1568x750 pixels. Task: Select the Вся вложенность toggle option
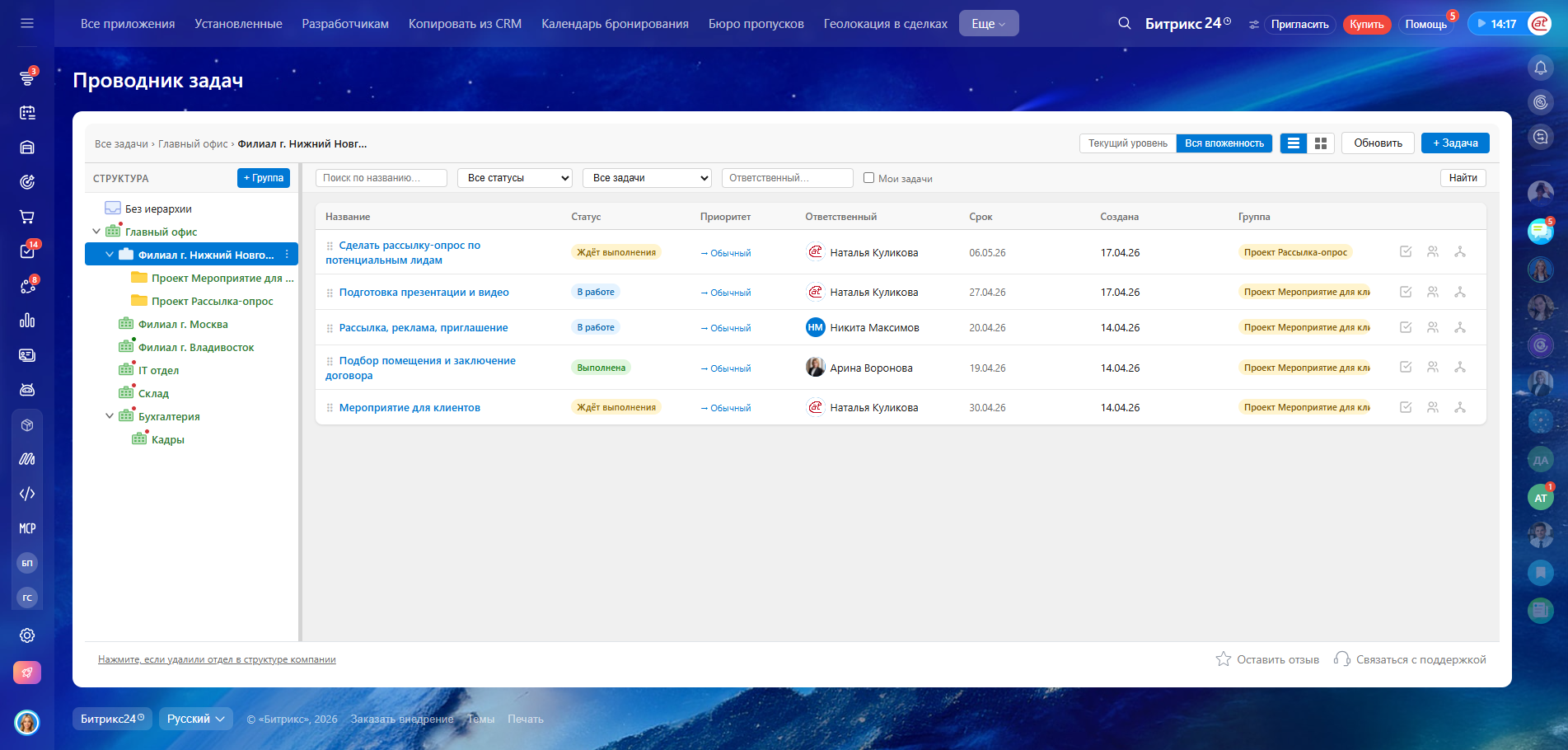[x=1224, y=143]
